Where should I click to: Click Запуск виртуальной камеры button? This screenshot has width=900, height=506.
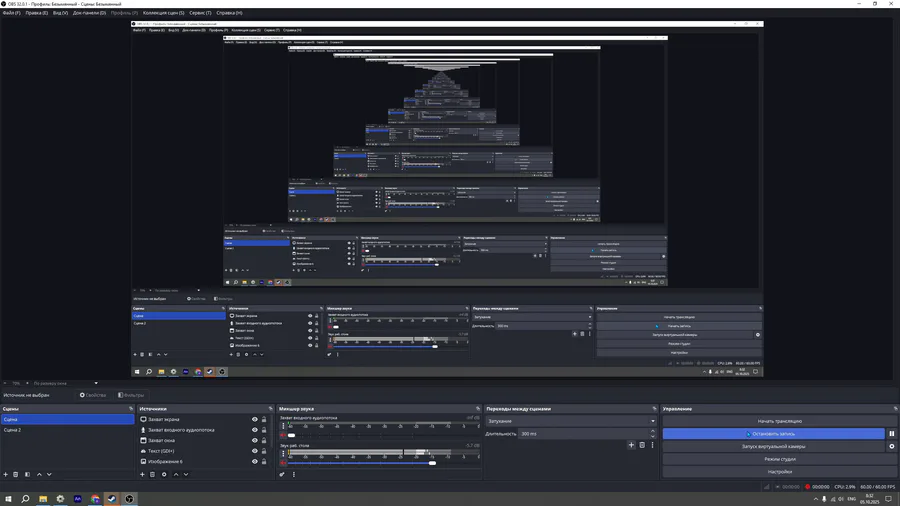tap(774, 446)
